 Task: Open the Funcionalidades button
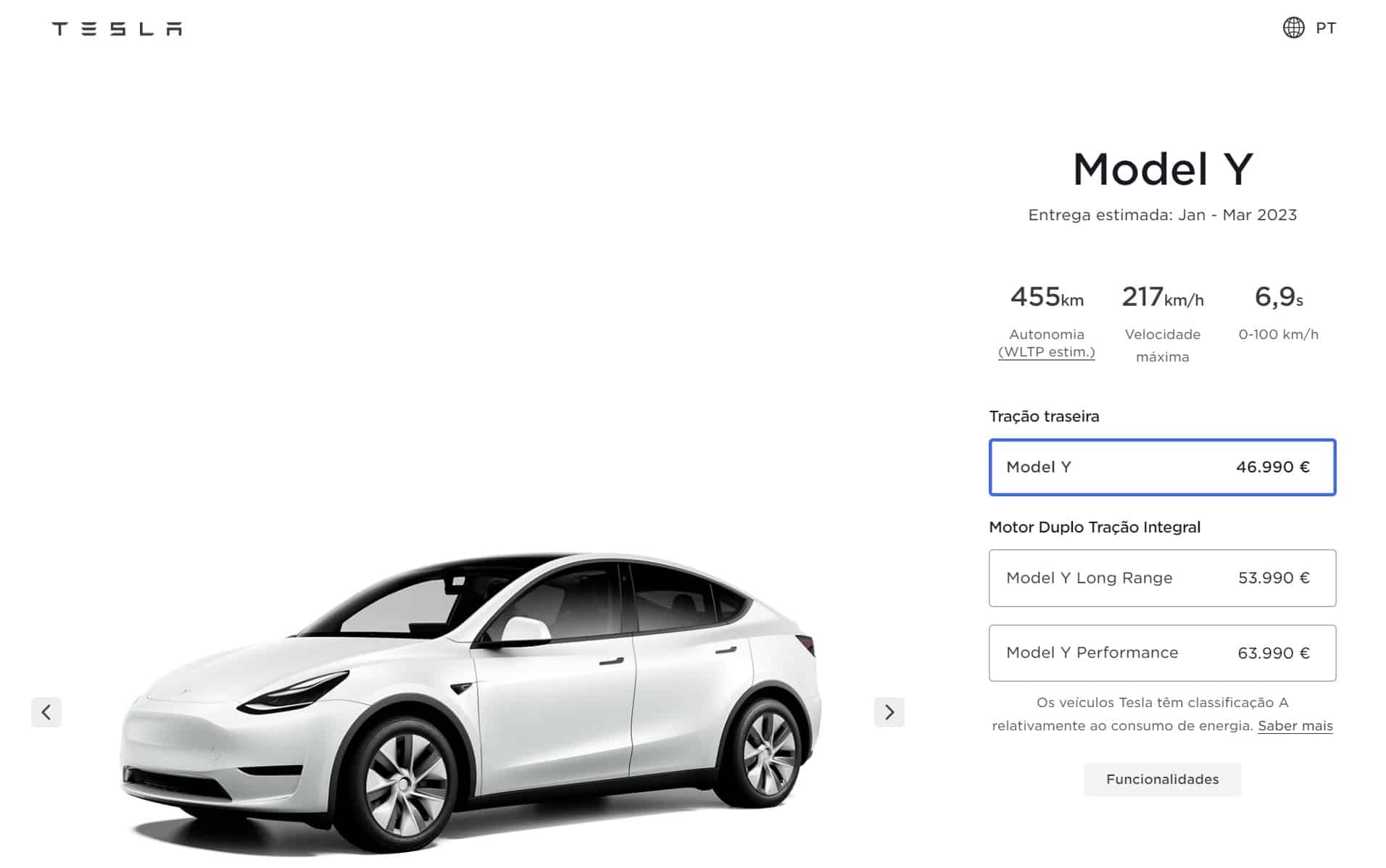click(1162, 780)
